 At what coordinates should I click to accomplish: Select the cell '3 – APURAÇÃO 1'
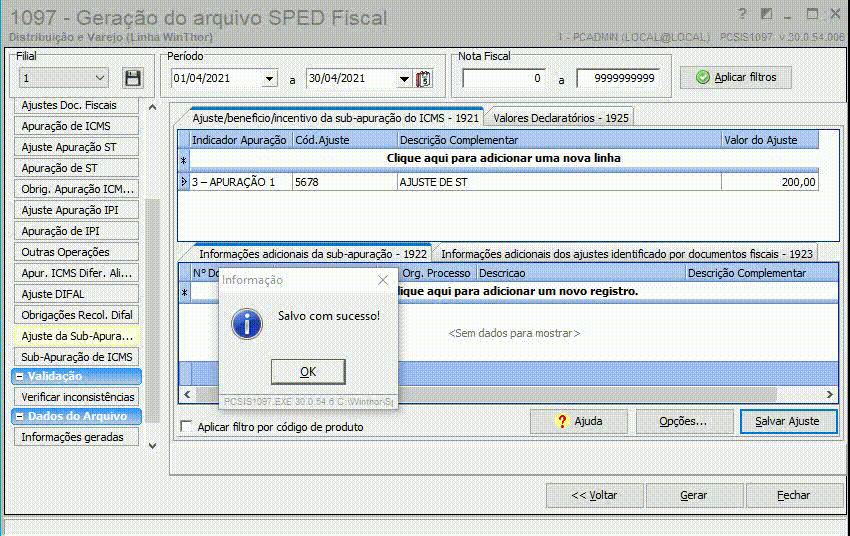click(x=241, y=182)
